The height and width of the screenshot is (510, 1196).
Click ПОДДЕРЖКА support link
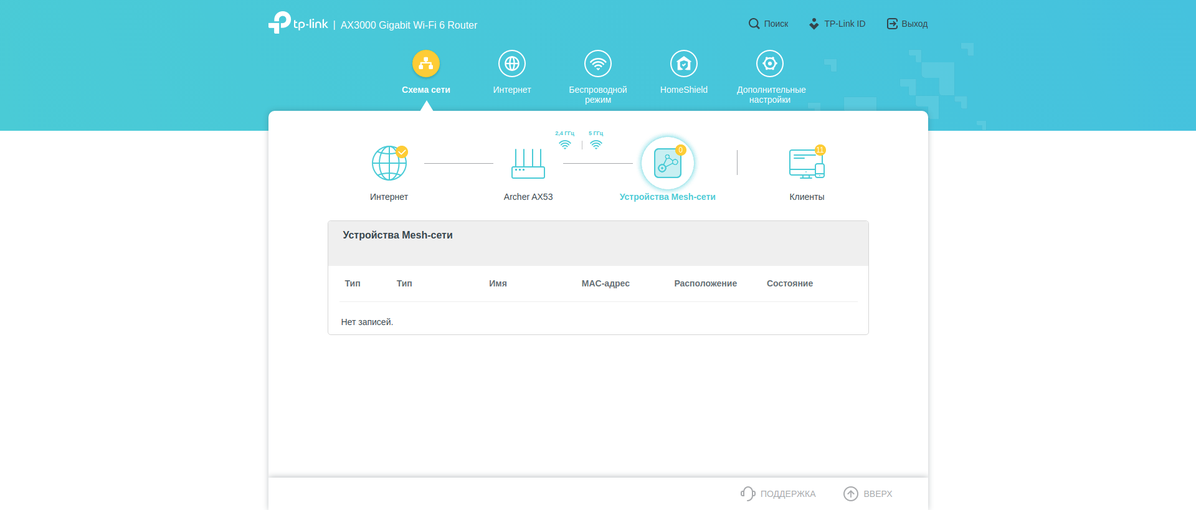778,494
